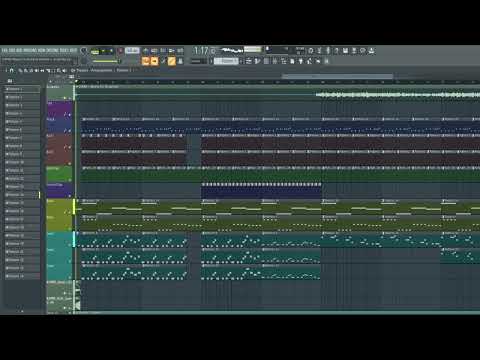
Task: Mute the blue track
Action: click(70, 131)
